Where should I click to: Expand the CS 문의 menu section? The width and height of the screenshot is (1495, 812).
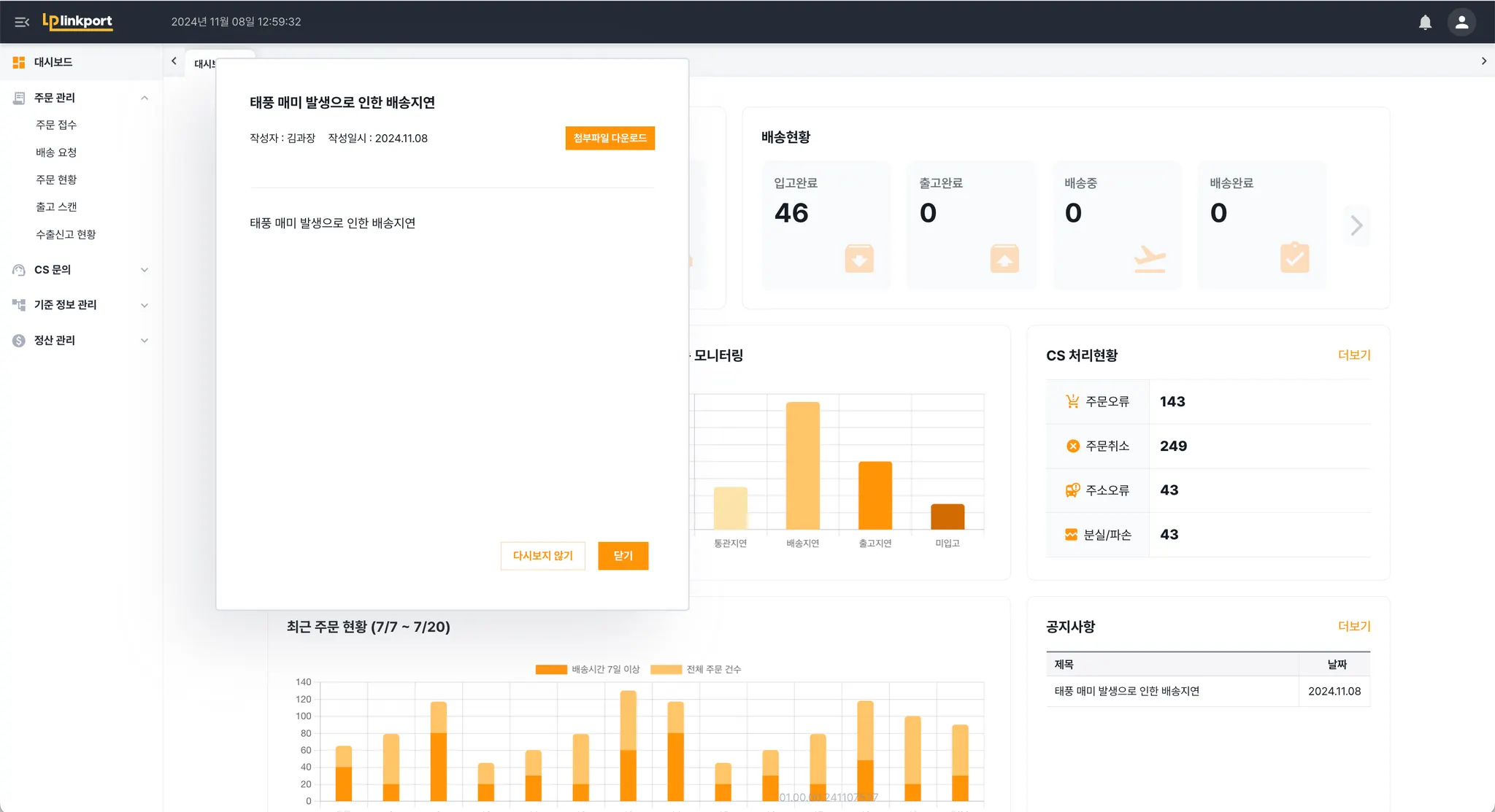[x=145, y=270]
